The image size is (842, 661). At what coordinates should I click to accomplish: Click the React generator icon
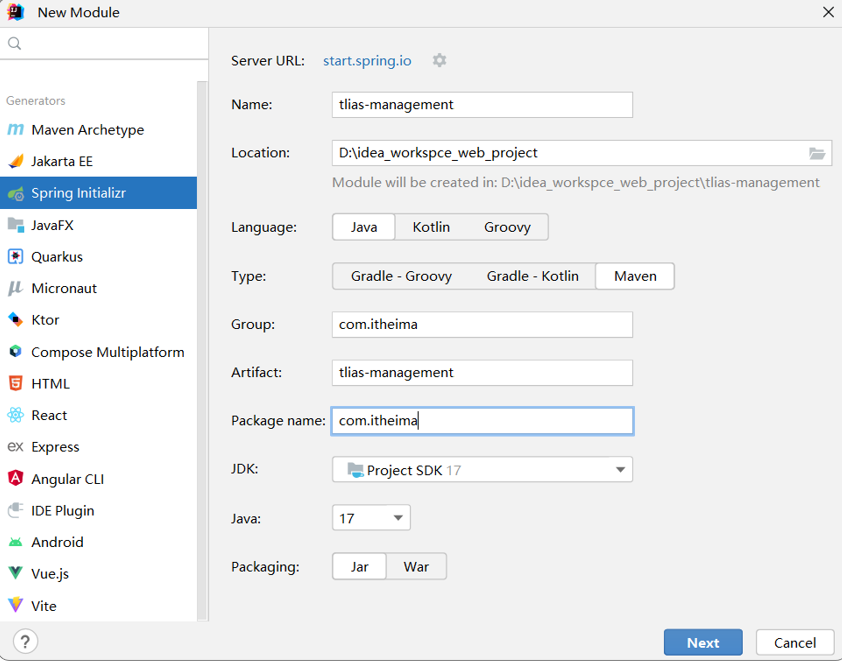(x=15, y=415)
